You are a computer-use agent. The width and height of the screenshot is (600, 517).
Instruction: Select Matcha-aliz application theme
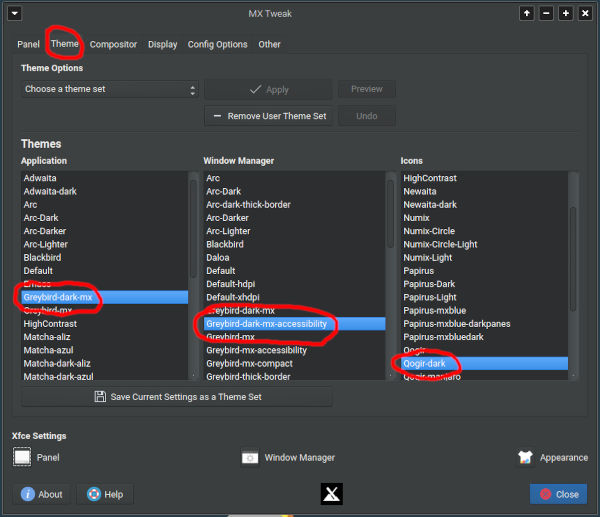click(x=104, y=337)
